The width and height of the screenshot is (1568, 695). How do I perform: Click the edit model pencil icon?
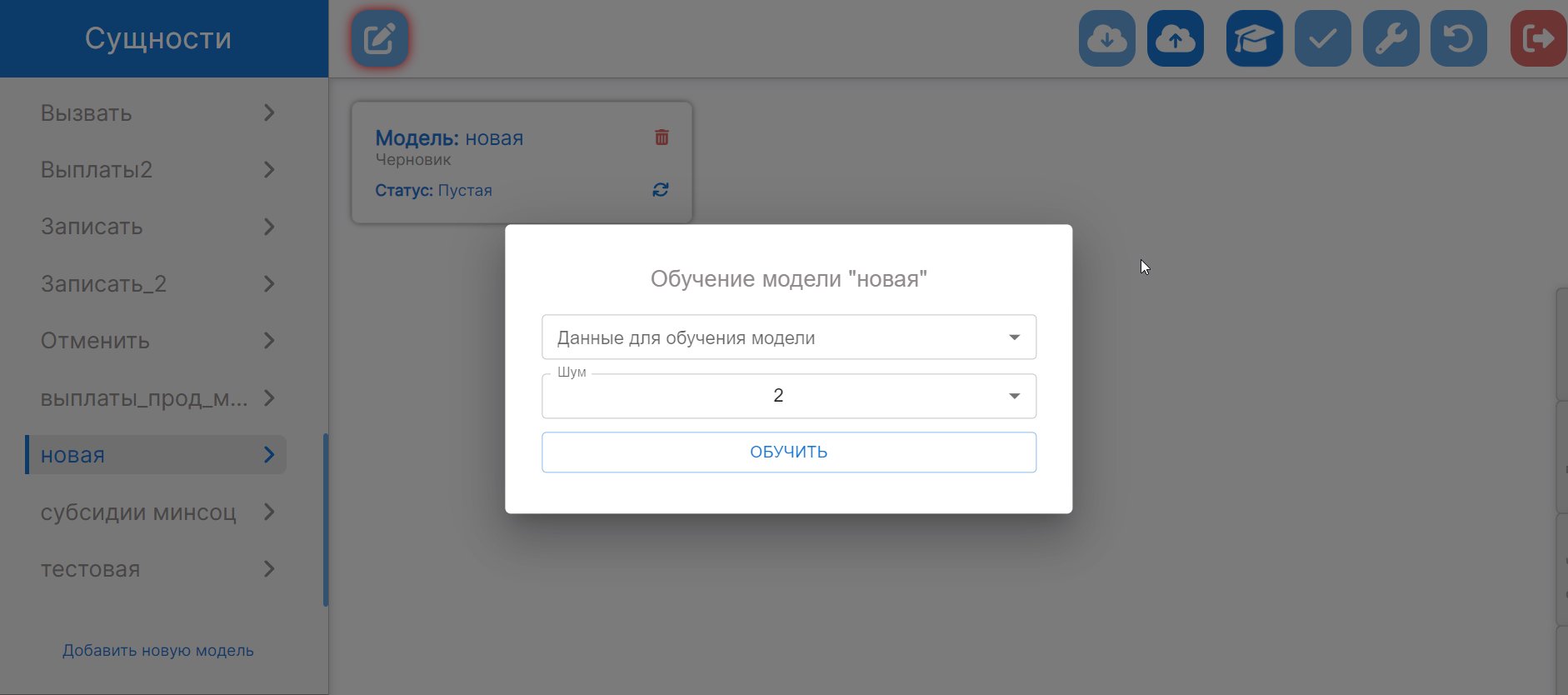click(x=379, y=38)
